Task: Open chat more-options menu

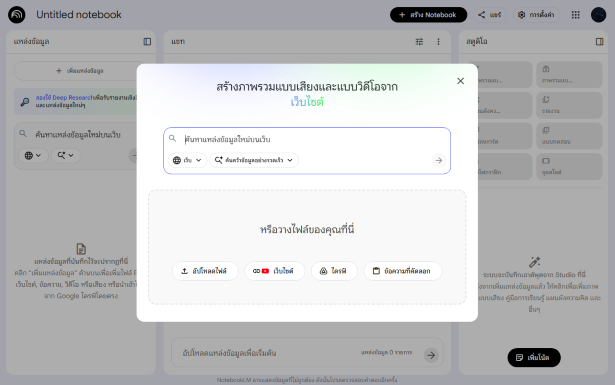Action: click(x=438, y=42)
